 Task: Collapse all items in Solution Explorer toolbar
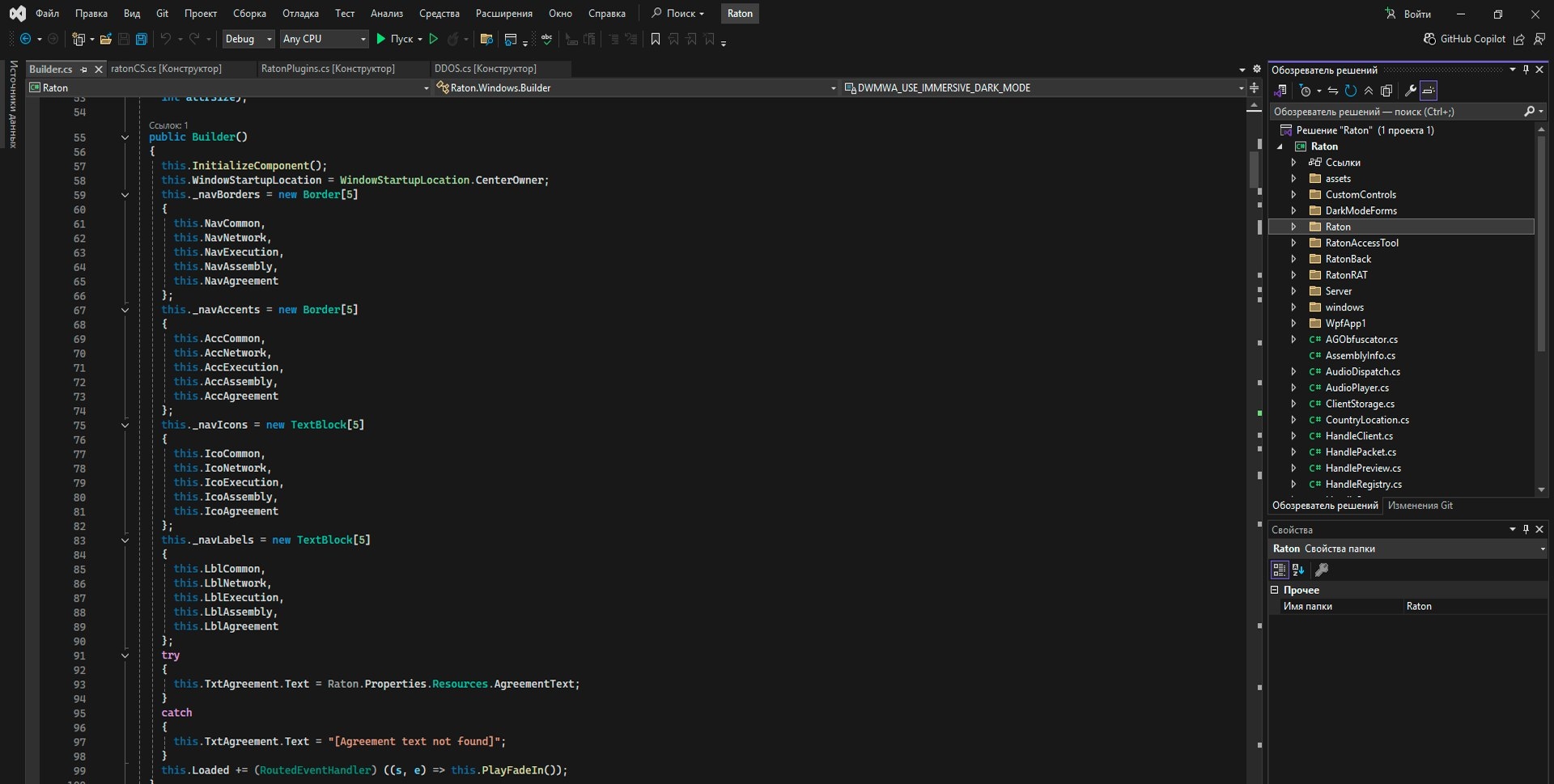[x=1368, y=91]
